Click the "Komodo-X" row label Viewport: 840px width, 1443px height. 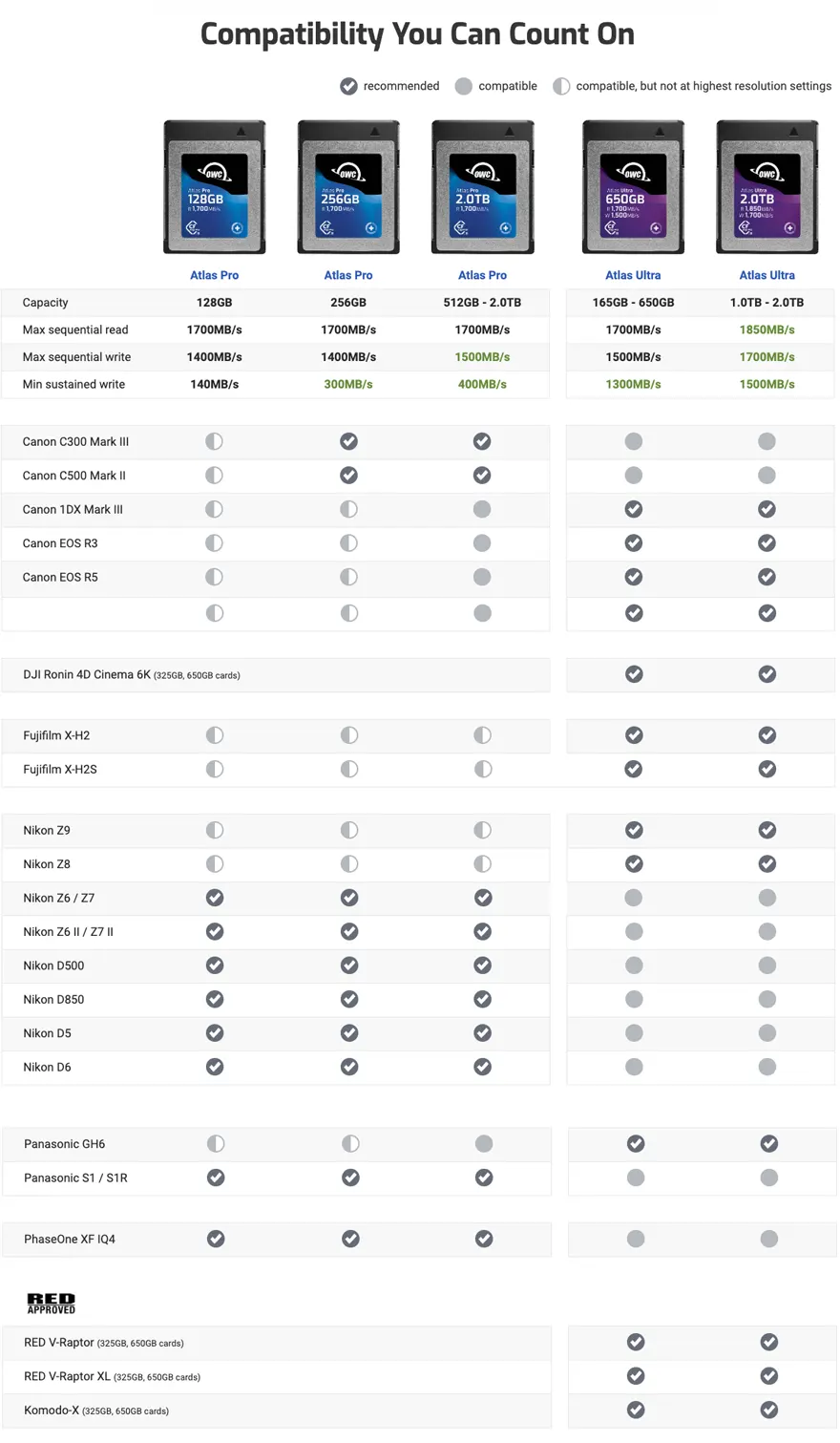tap(52, 1410)
